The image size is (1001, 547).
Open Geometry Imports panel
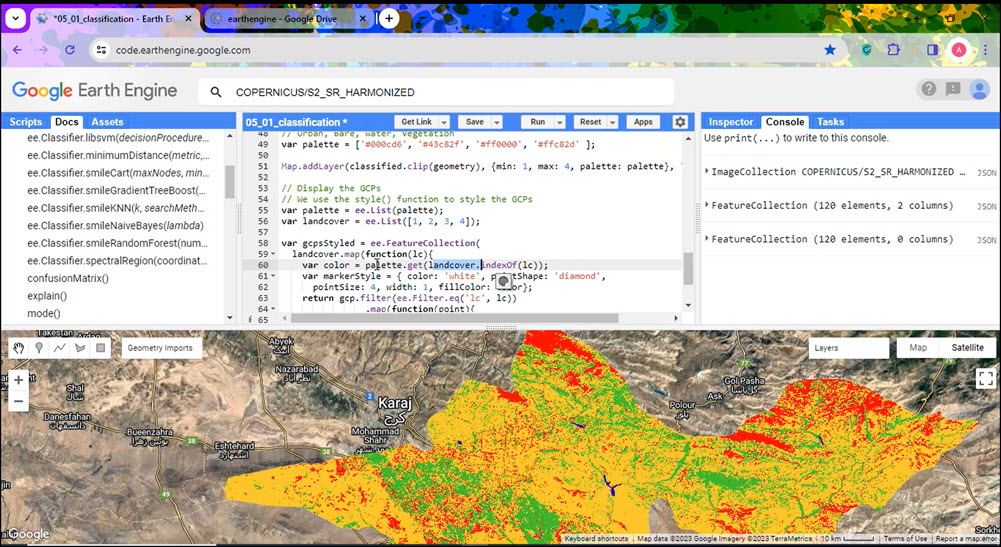click(160, 348)
